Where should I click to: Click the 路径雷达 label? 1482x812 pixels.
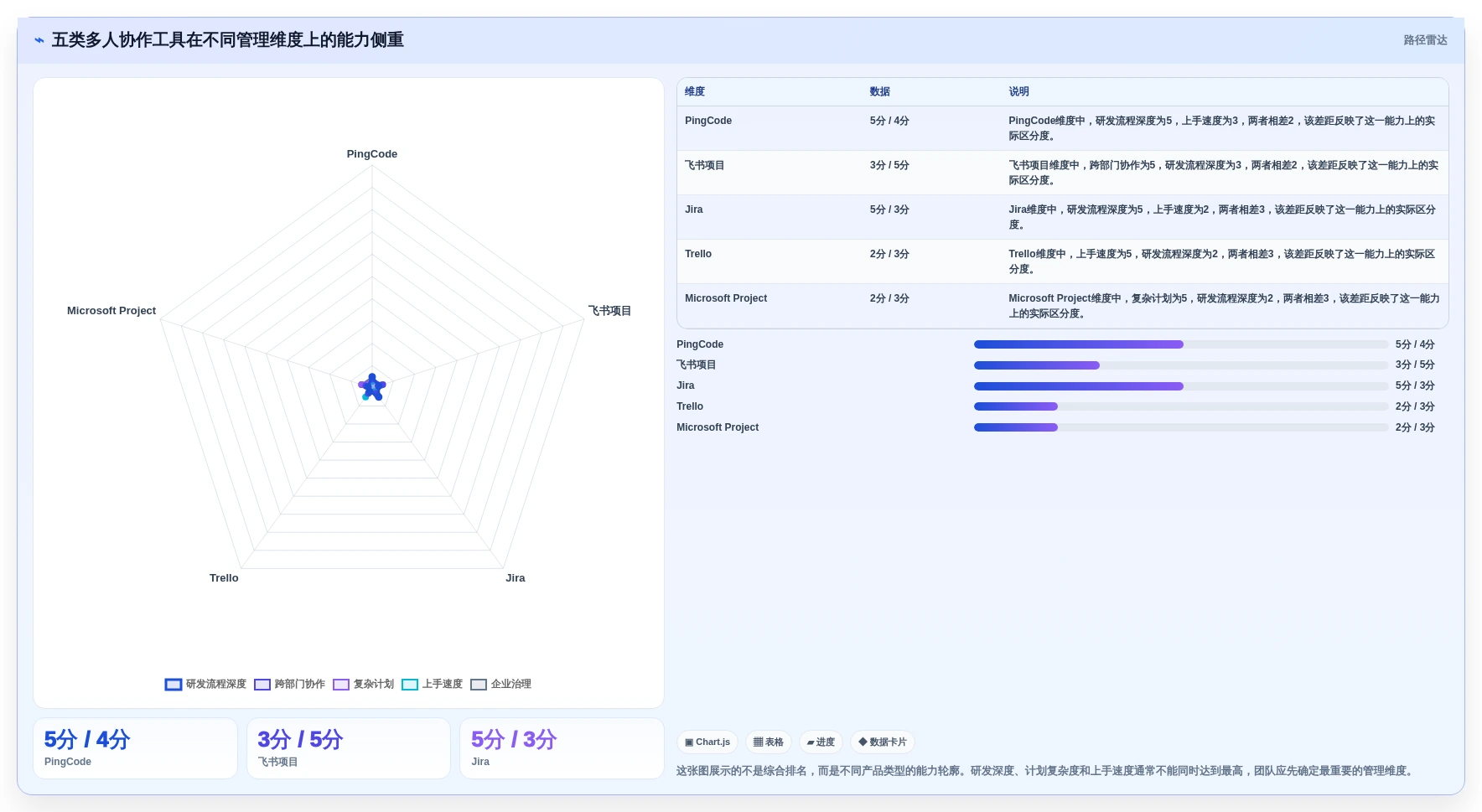tap(1426, 40)
